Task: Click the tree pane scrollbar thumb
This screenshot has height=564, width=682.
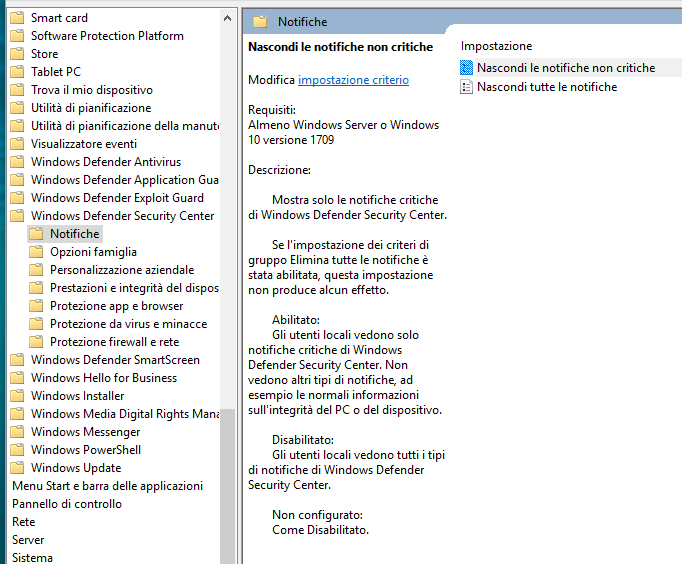Action: coord(227,486)
